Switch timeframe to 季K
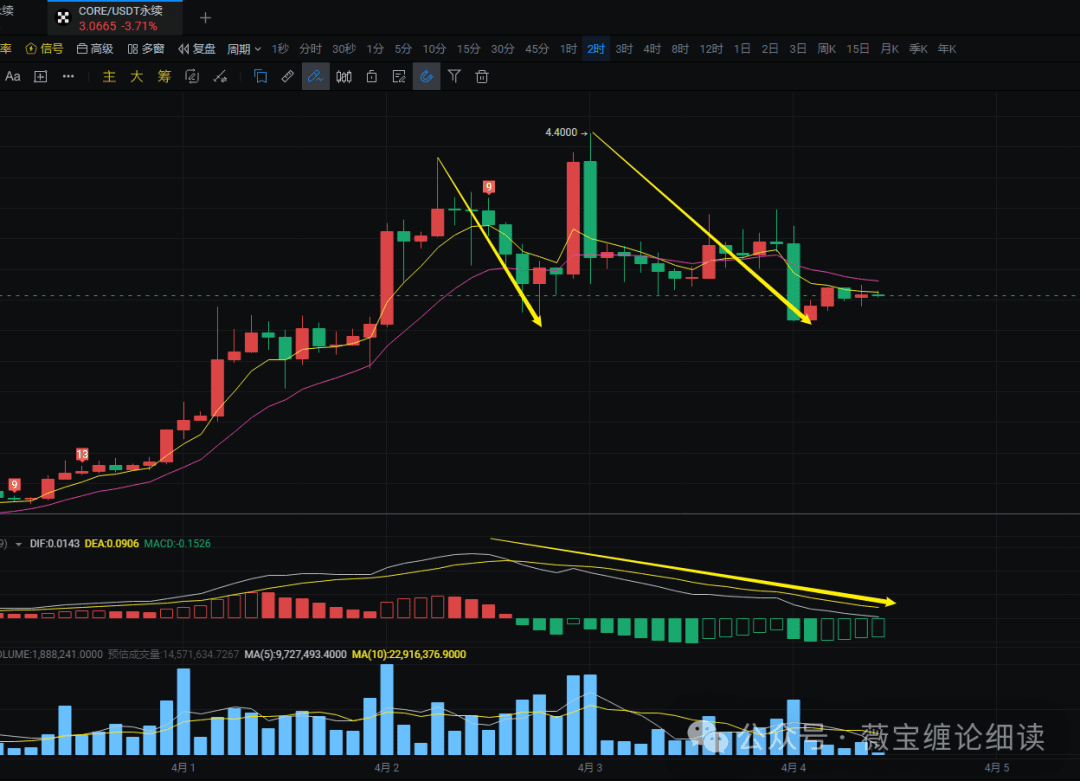Viewport: 1080px width, 781px height. [918, 49]
